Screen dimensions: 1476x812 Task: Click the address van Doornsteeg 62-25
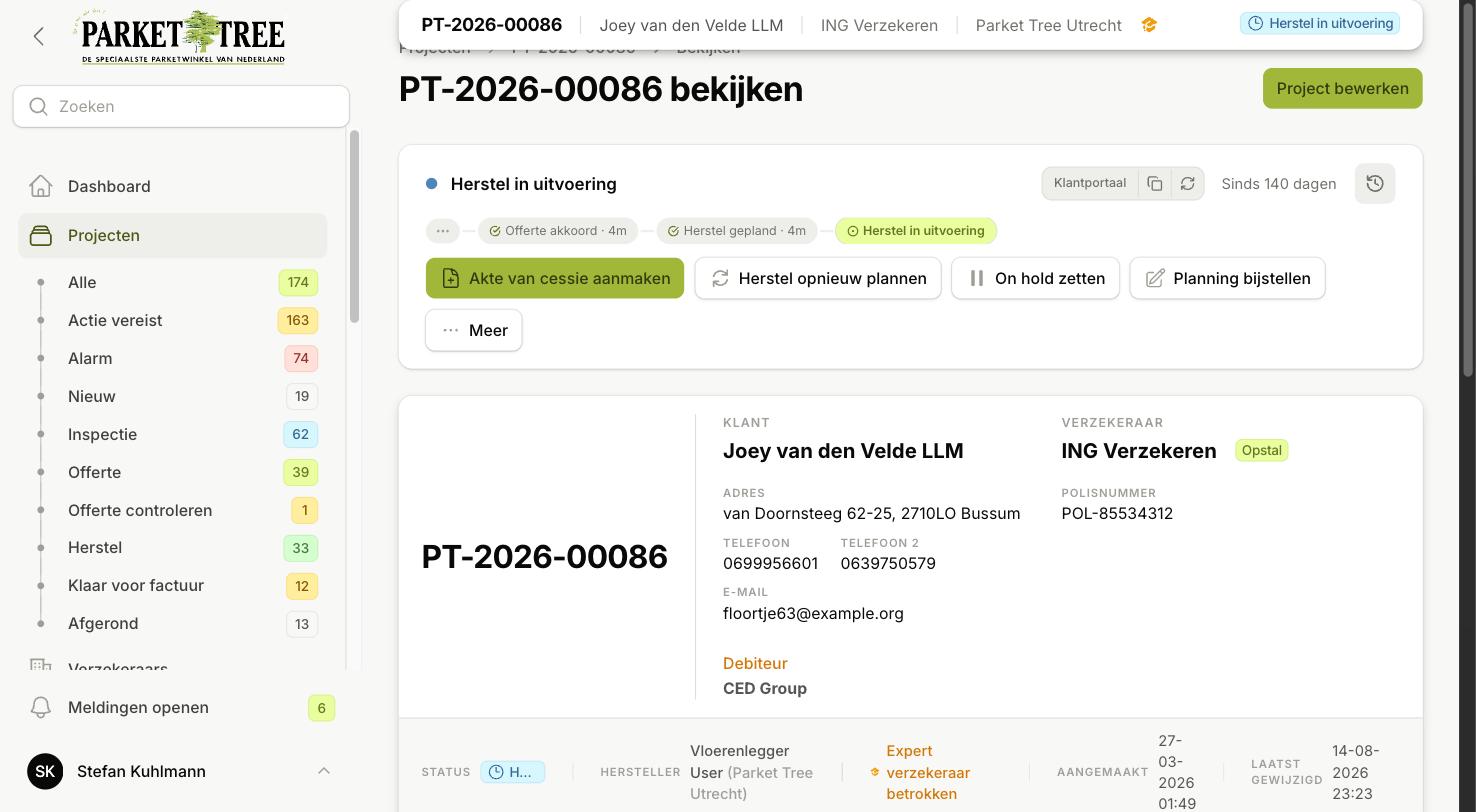tap(872, 513)
